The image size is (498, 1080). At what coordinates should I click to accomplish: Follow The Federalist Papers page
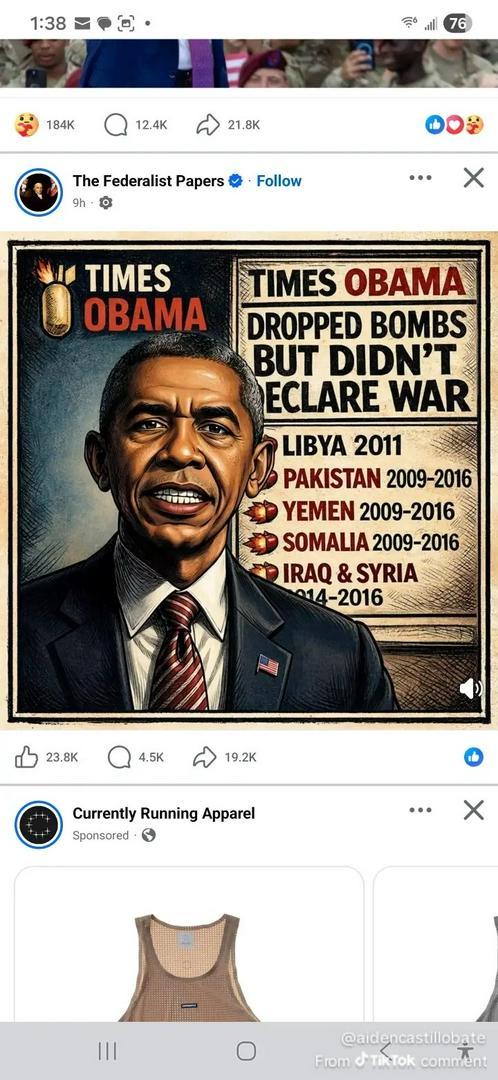(279, 181)
